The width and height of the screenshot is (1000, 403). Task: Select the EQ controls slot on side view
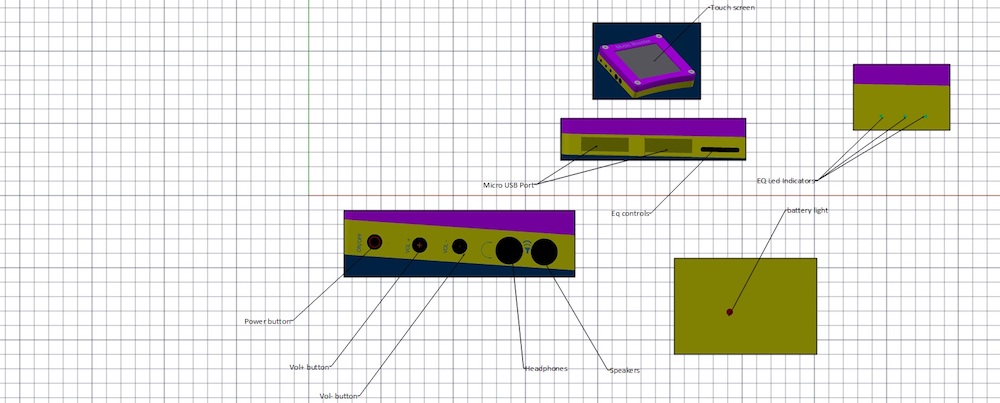tap(720, 150)
